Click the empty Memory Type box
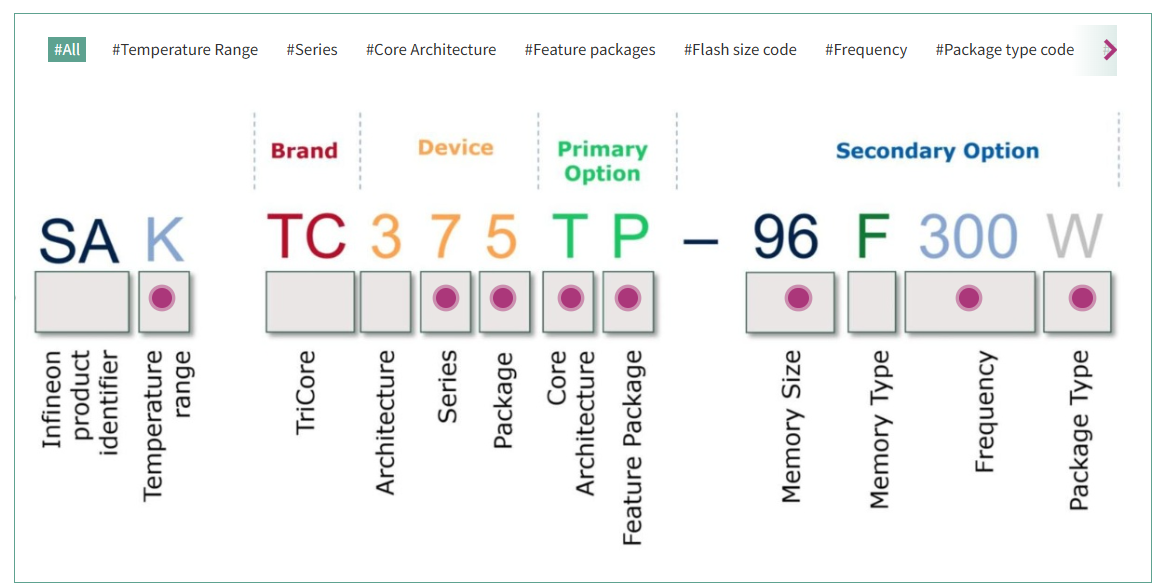This screenshot has height=587, width=1155. tap(872, 301)
